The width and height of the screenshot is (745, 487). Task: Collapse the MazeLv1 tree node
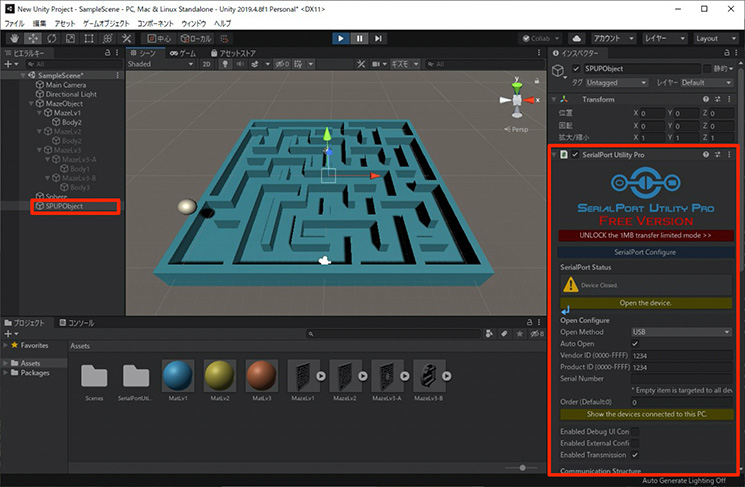[39, 113]
